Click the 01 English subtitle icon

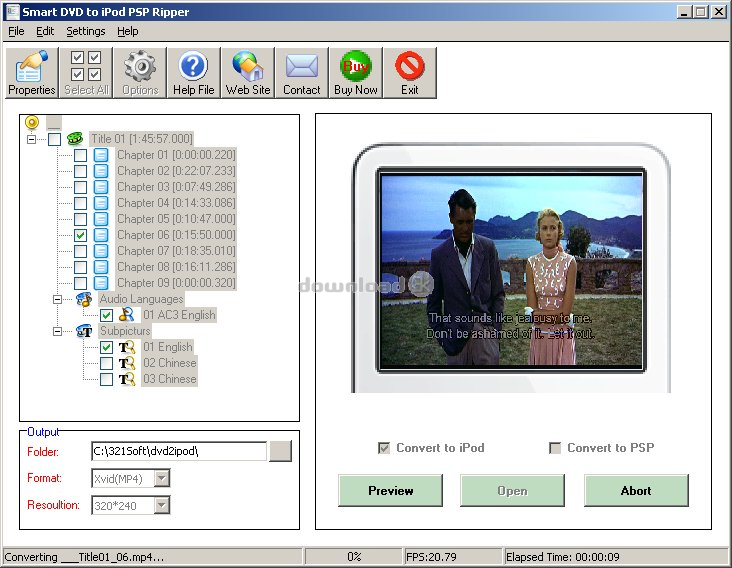127,347
